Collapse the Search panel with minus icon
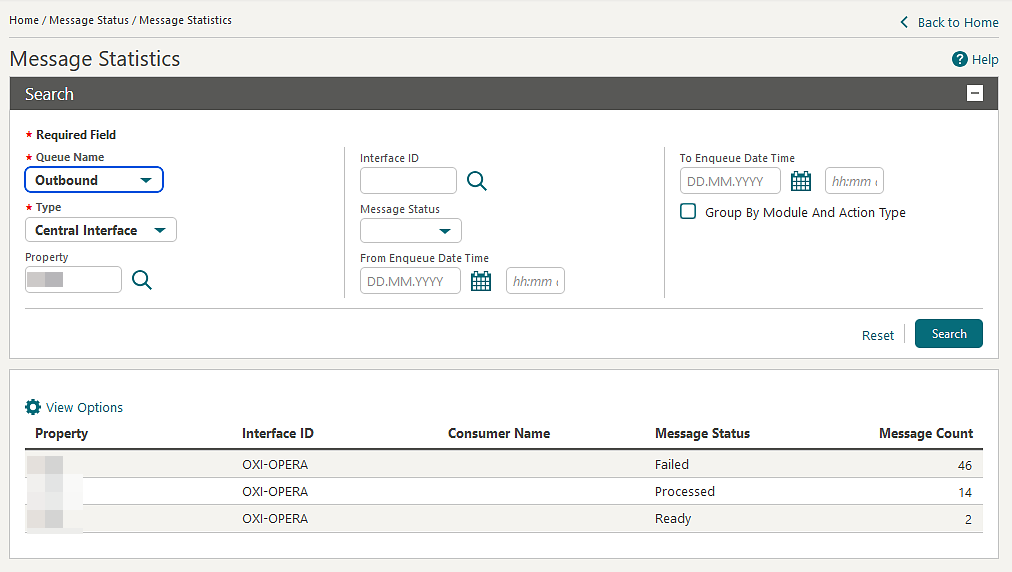 (x=975, y=94)
